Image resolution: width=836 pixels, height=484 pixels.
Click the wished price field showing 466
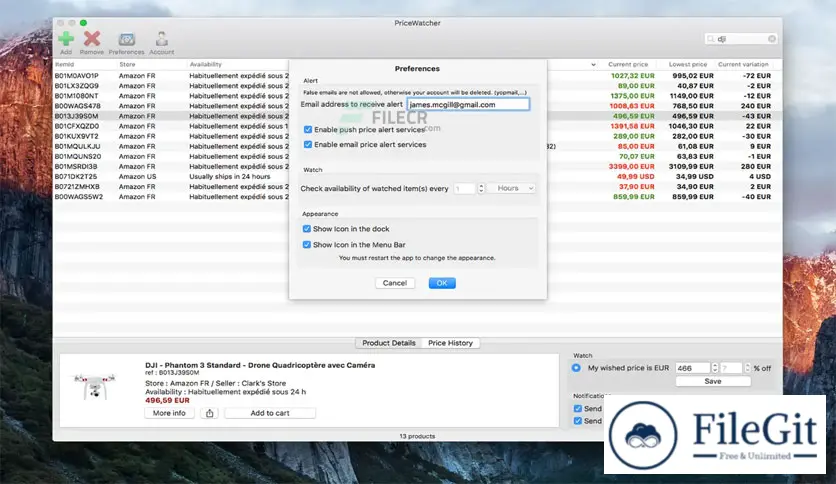pyautogui.click(x=693, y=368)
